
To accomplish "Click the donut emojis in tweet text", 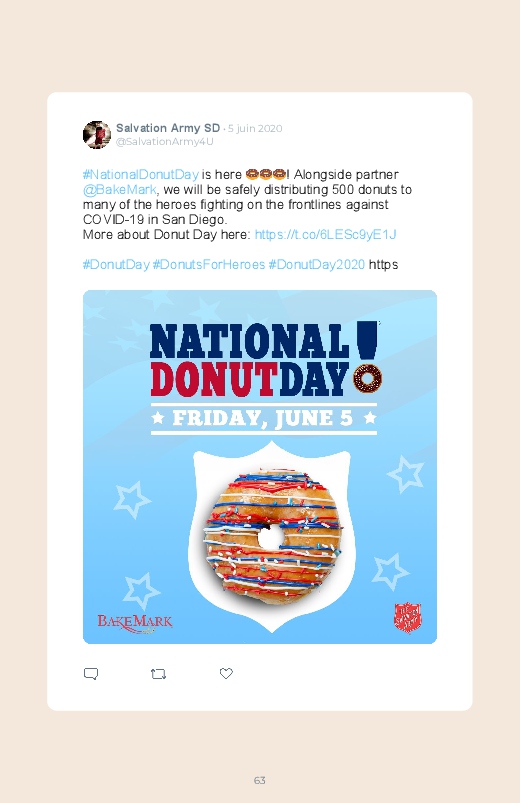I will point(265,174).
